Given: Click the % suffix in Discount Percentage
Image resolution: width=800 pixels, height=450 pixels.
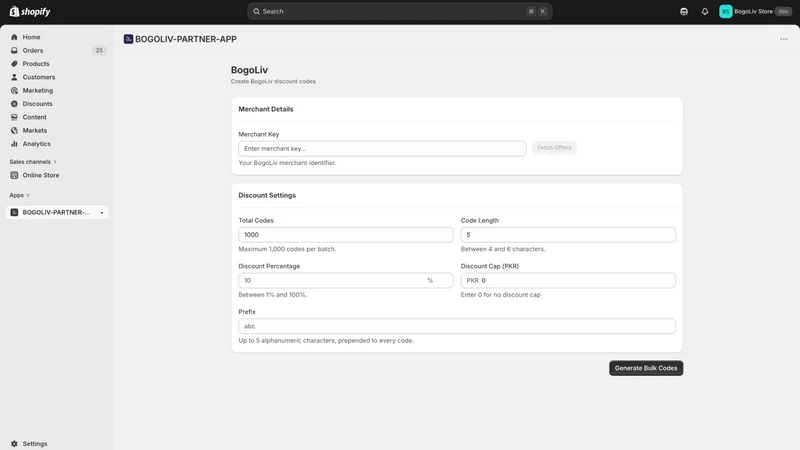Looking at the screenshot, I should pos(430,281).
